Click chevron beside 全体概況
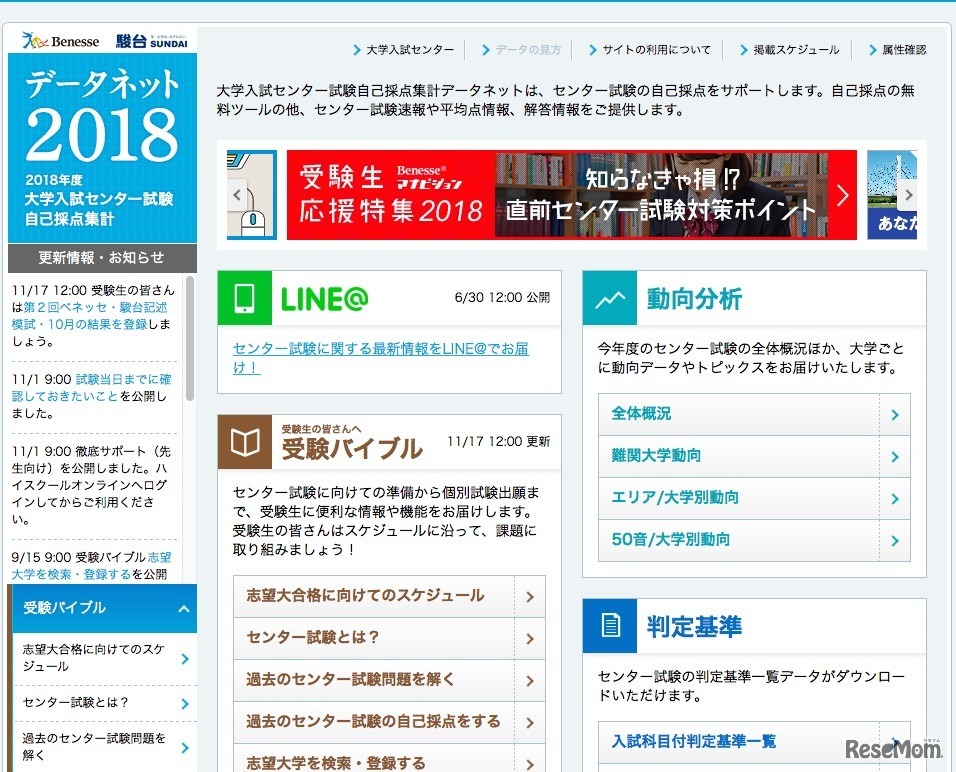Screen dimensions: 956x772 click(x=894, y=415)
